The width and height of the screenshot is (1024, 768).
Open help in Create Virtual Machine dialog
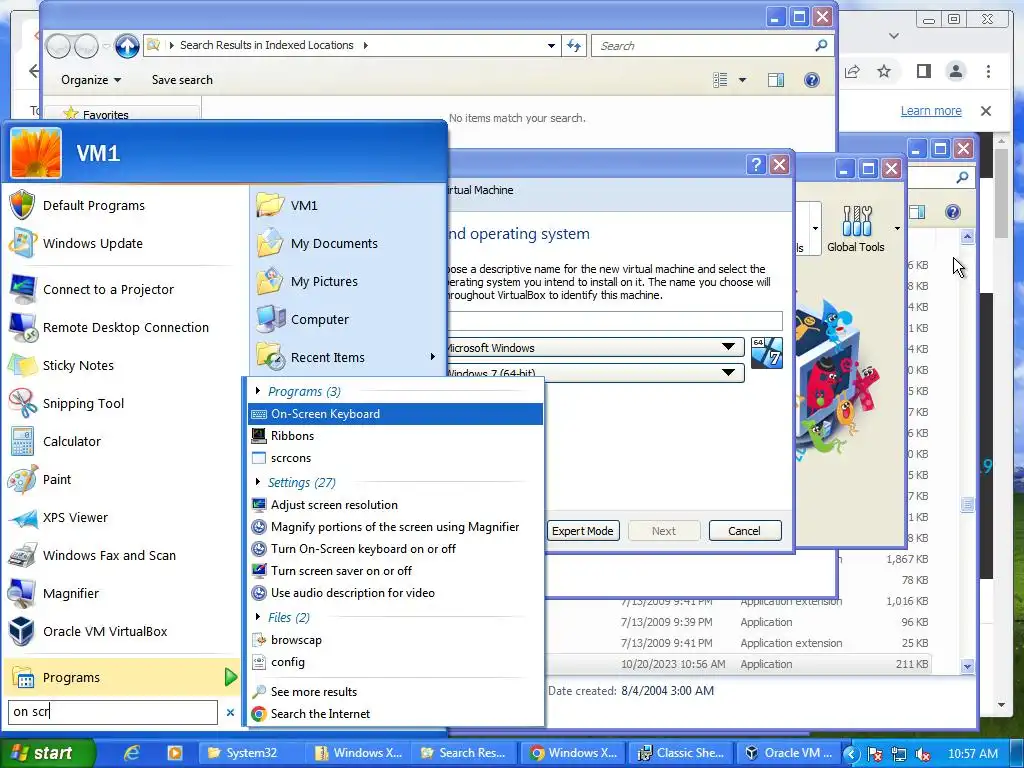tap(756, 165)
